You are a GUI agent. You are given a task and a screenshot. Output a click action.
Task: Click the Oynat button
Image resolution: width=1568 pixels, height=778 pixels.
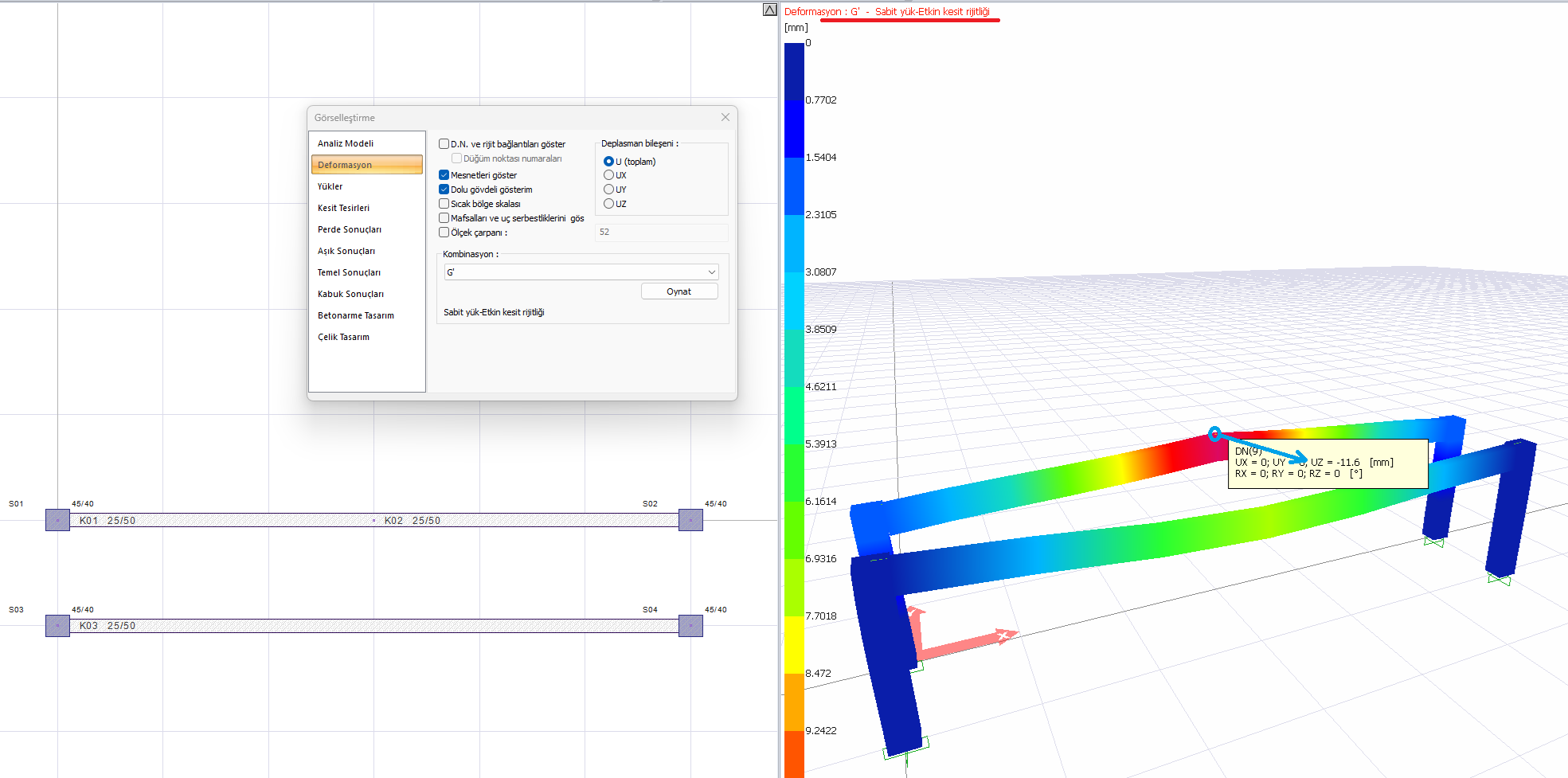(x=679, y=291)
